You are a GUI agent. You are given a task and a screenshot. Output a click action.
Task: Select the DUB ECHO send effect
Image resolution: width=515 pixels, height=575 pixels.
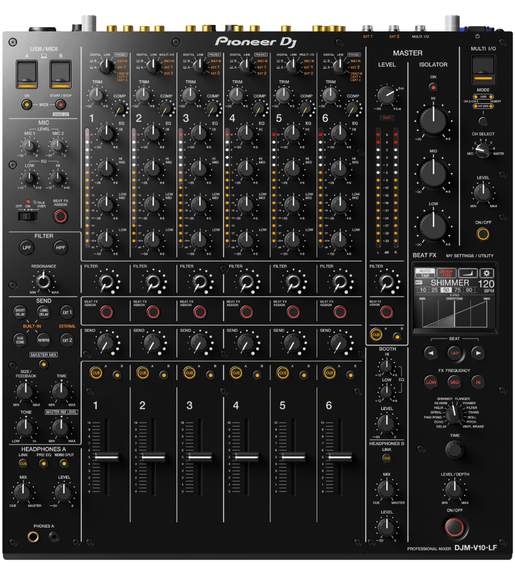click(20, 340)
